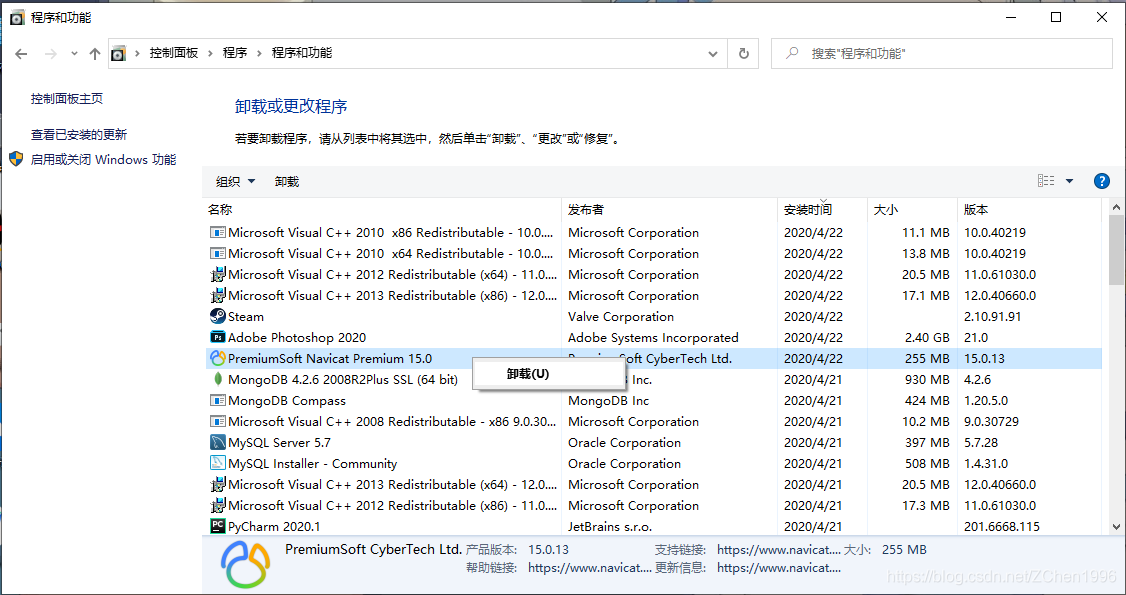
Task: Click the Steam program icon
Action: coord(218,317)
